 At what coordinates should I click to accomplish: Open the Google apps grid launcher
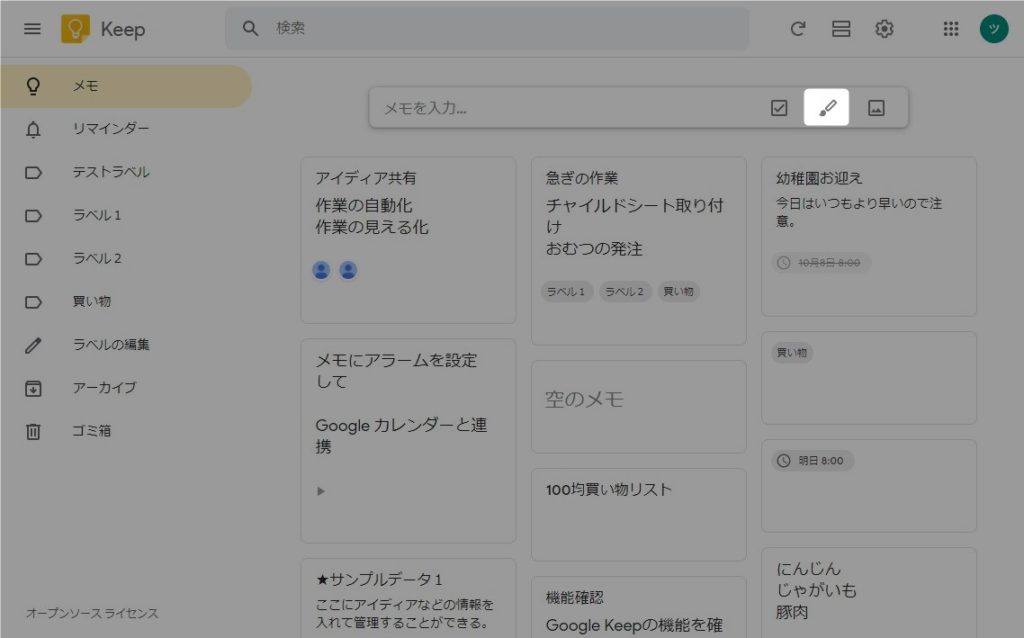pos(951,29)
